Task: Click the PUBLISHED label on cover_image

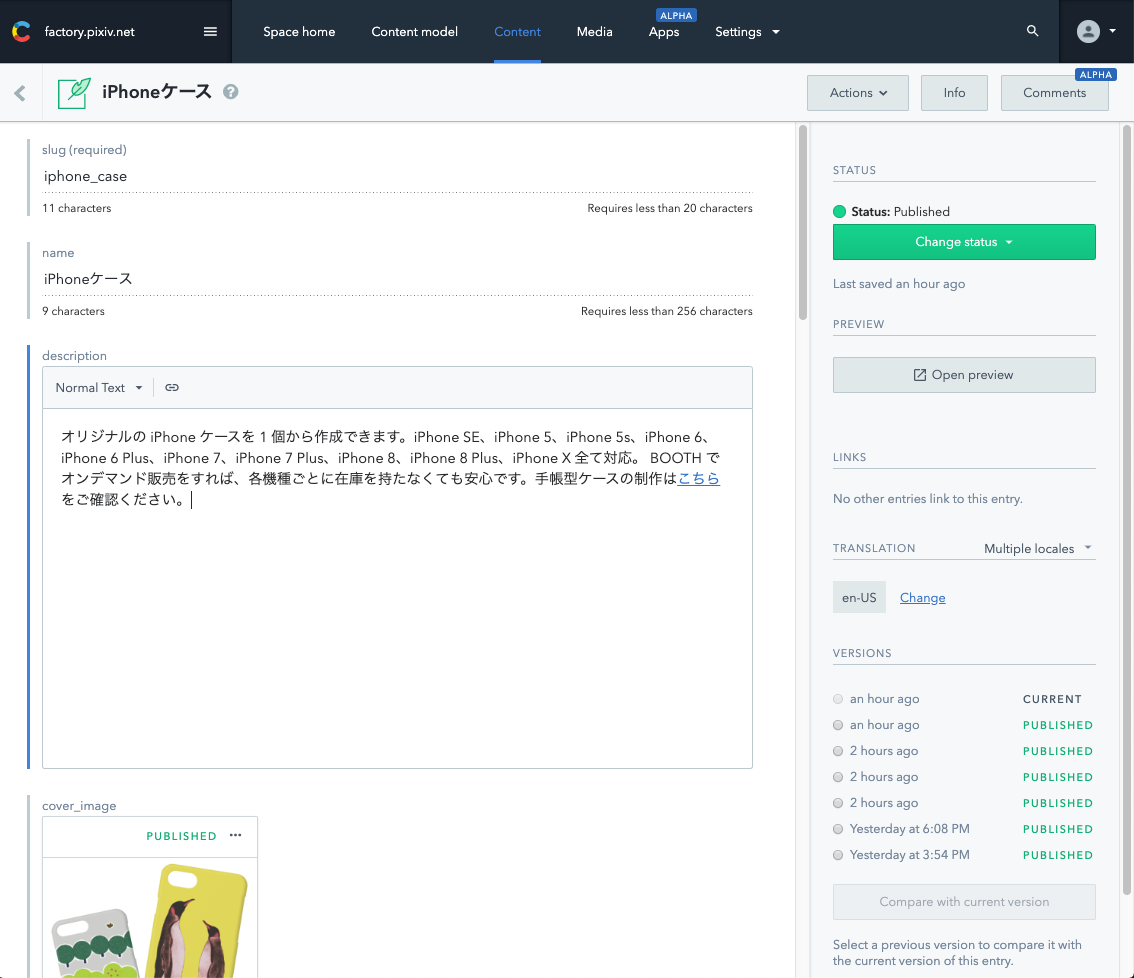Action: (182, 836)
